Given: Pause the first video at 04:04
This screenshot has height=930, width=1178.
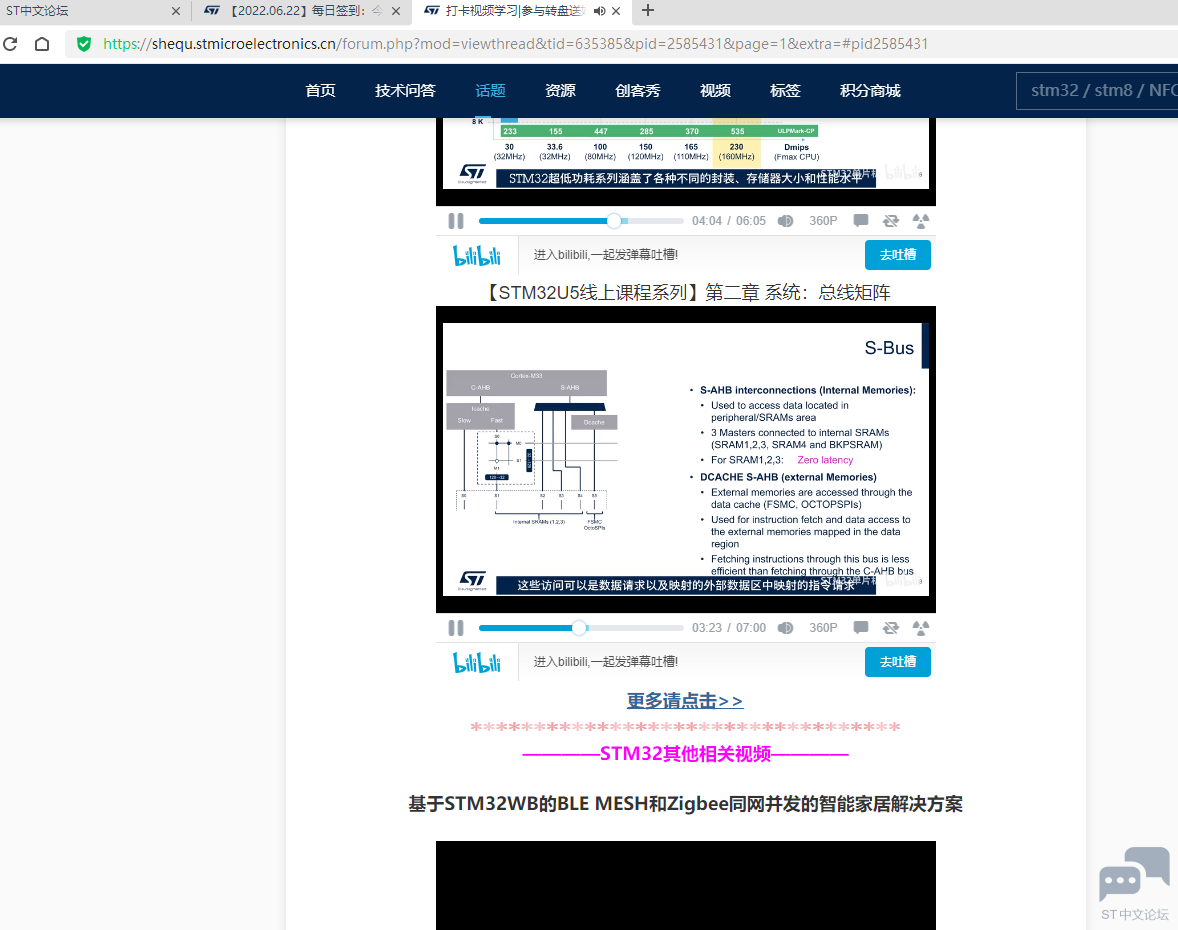Looking at the screenshot, I should click(455, 221).
